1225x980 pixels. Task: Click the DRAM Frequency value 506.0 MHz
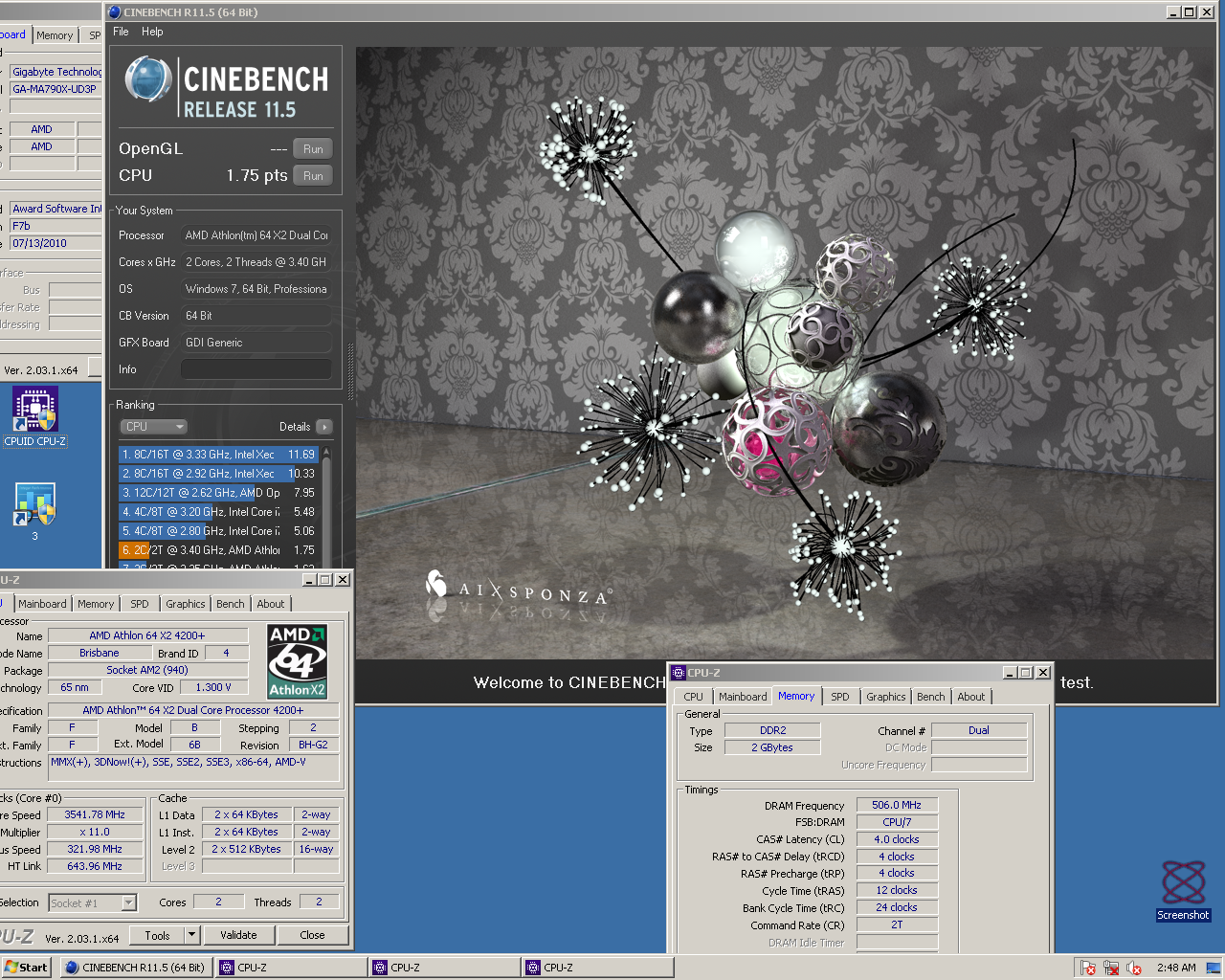click(897, 805)
